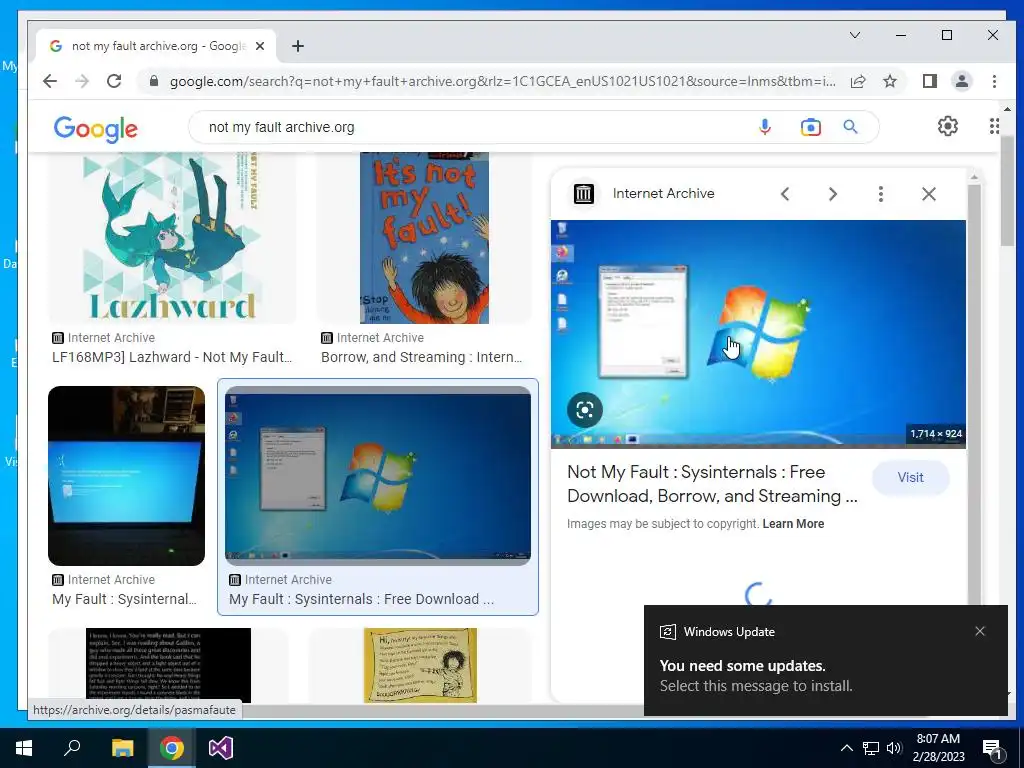Screen dimensions: 1024x768
Task: Reload the current Google search page
Action: tap(114, 81)
